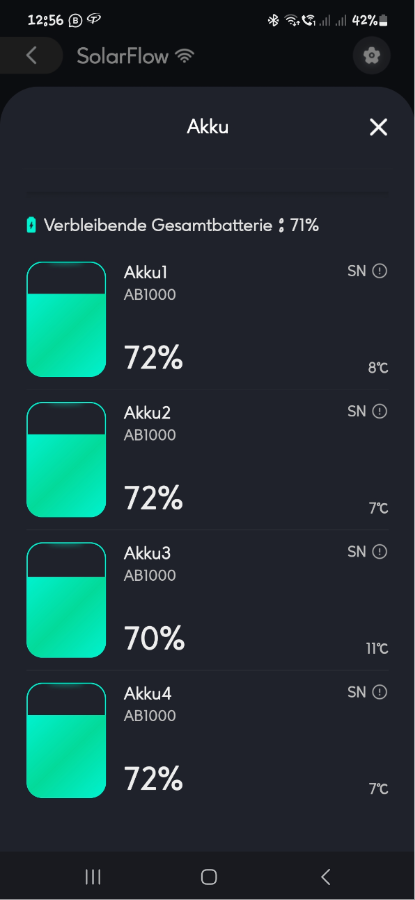
Task: Tap Android navigation back arrow
Action: pos(325,876)
